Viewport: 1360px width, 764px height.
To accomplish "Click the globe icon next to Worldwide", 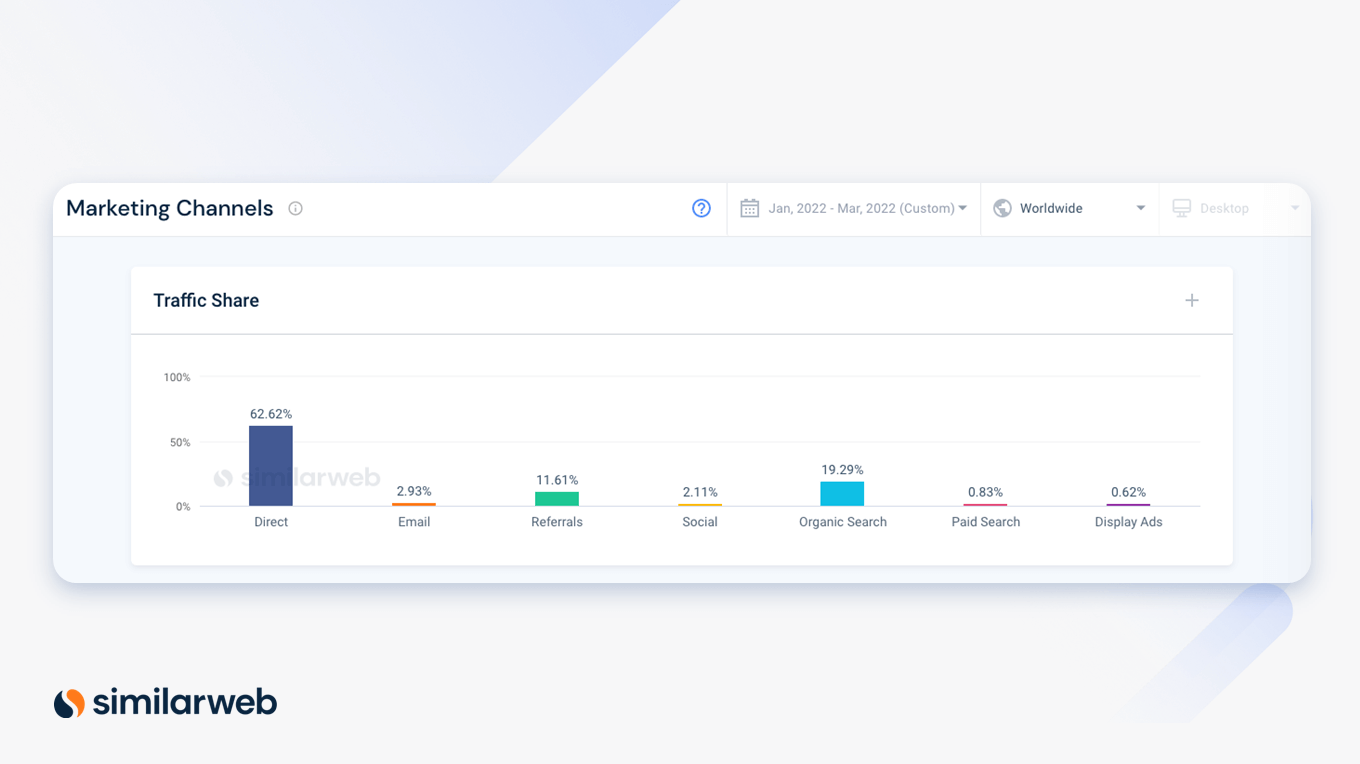I will point(1001,208).
